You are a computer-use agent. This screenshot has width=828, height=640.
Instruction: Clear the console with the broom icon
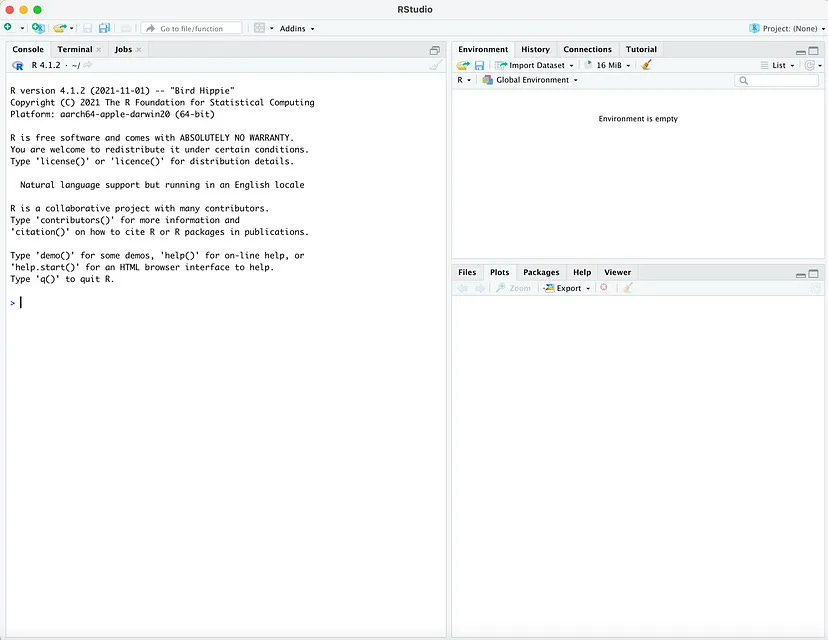click(436, 65)
